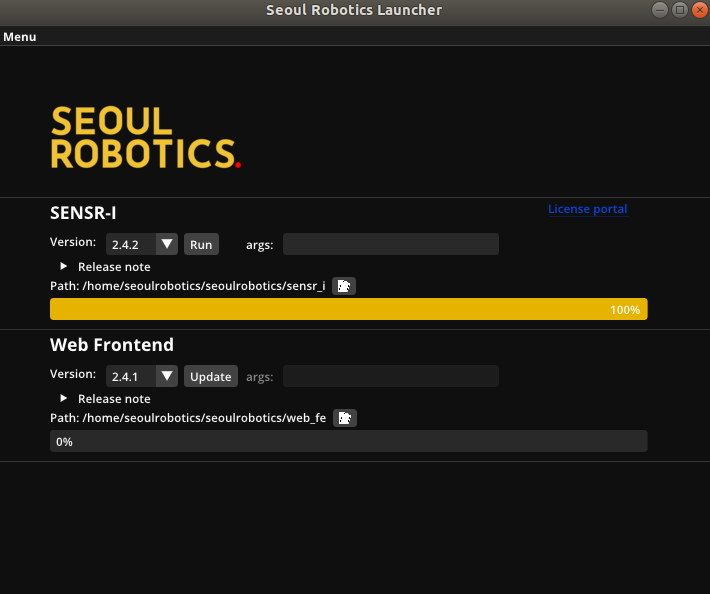Expand the Web Frontend Release note
710x594 pixels.
(x=106, y=399)
